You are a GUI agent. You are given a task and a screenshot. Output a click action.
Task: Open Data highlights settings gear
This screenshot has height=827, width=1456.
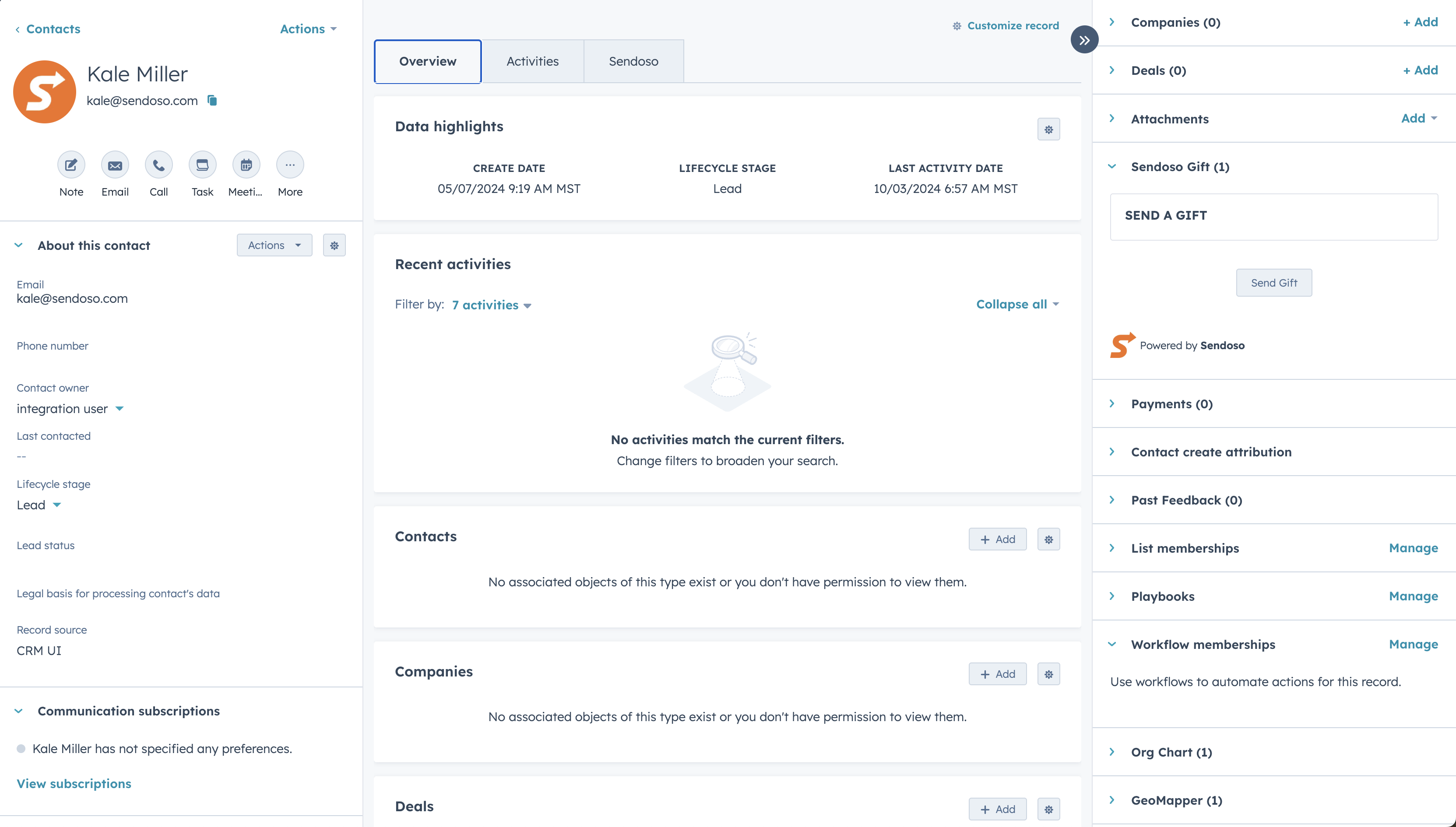click(x=1048, y=130)
